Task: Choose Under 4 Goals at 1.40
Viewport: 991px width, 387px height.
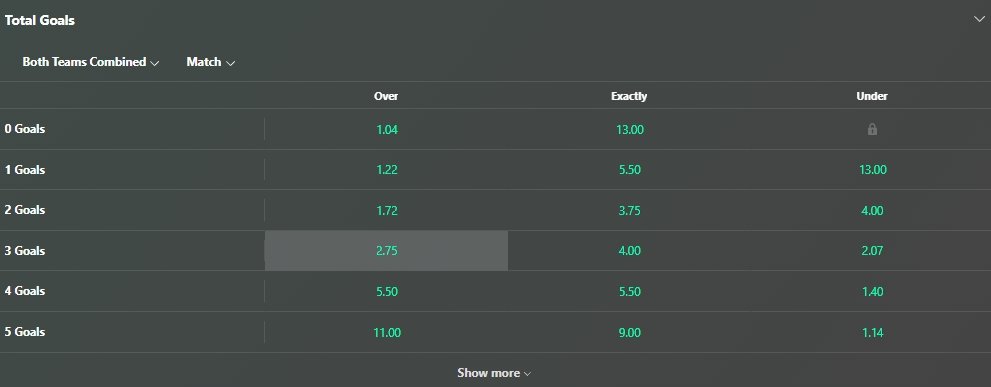Action: point(872,292)
